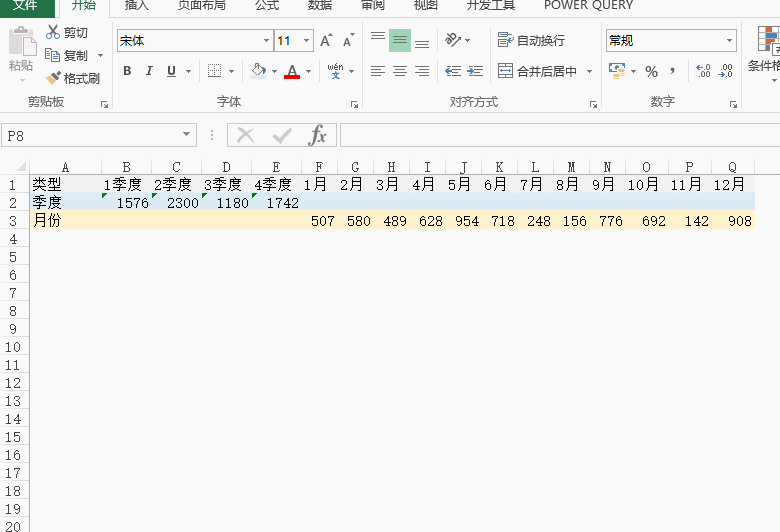
Task: Open Alignment group dialog launcher
Action: click(x=593, y=104)
